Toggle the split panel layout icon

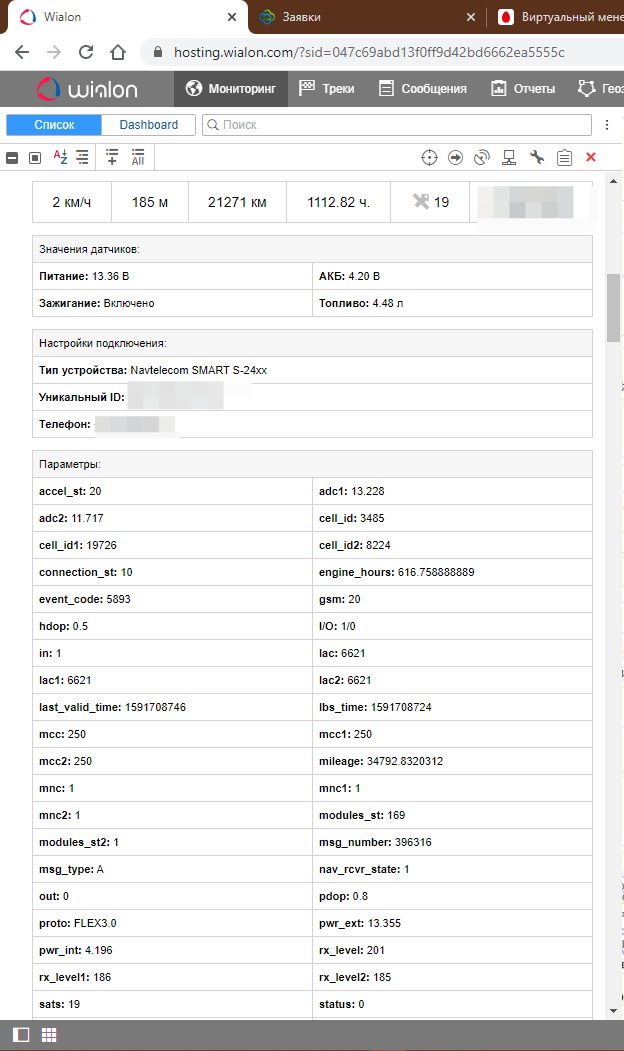[20, 1035]
